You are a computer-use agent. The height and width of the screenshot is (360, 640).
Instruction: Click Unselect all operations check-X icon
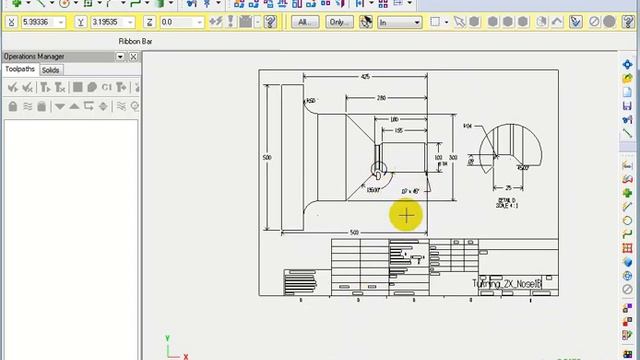click(x=27, y=87)
